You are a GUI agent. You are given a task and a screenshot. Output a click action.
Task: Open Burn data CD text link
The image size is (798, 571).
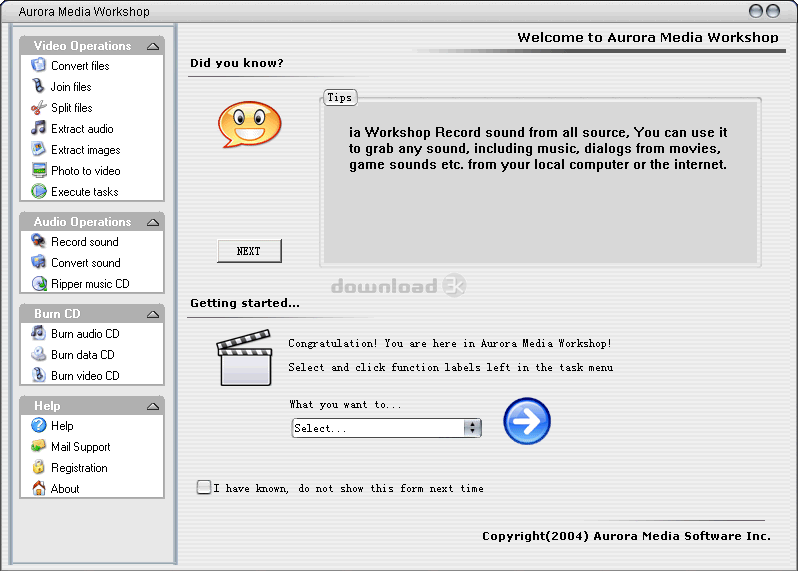point(82,355)
